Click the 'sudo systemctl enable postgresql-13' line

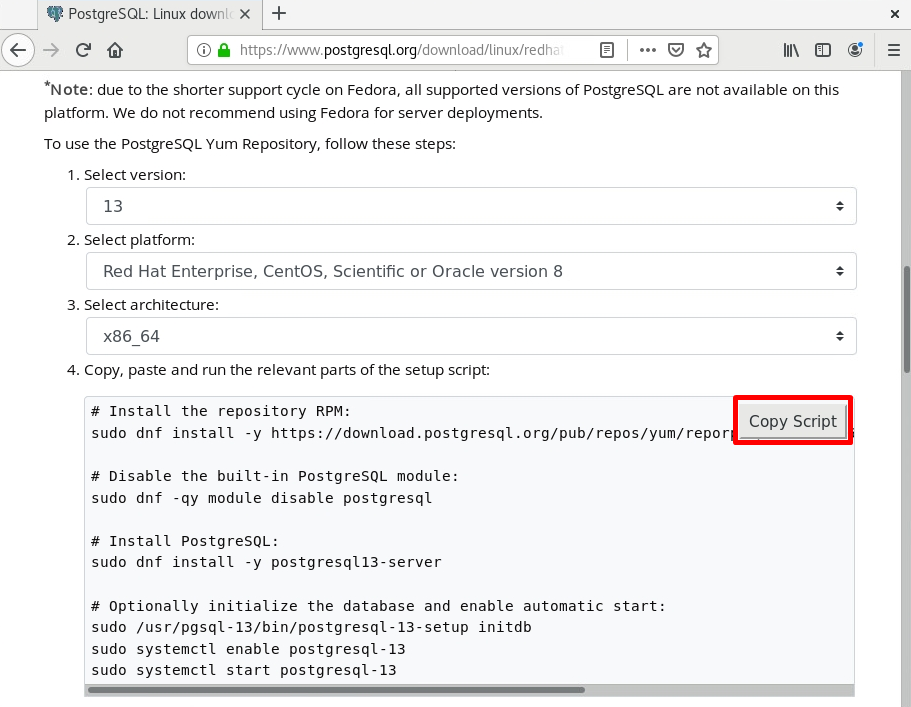click(x=248, y=649)
